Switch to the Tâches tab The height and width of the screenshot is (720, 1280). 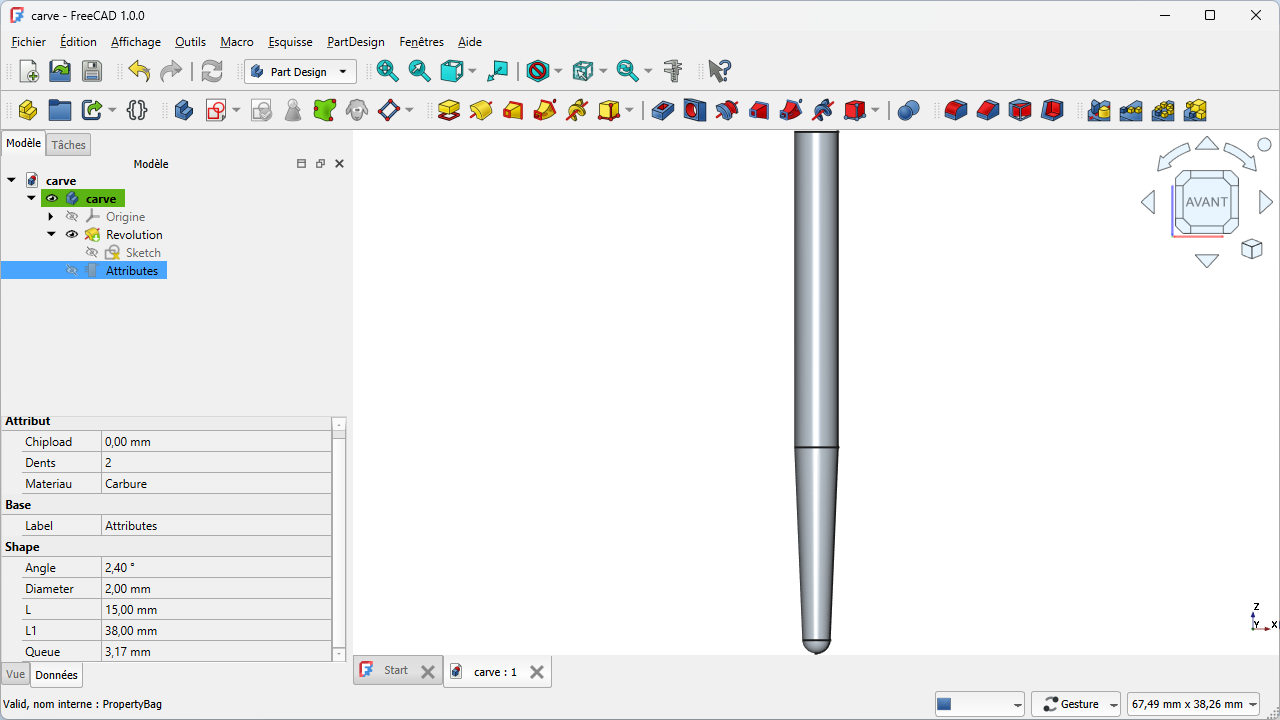pyautogui.click(x=69, y=145)
